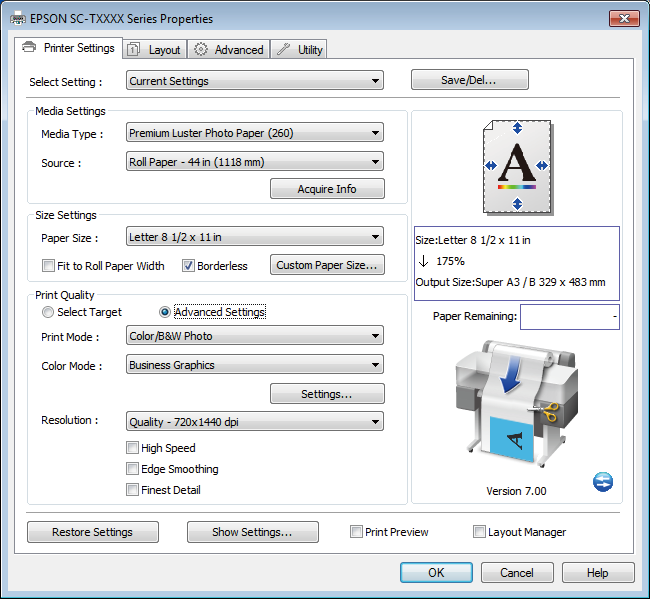Click the Acquire Info button

click(327, 189)
